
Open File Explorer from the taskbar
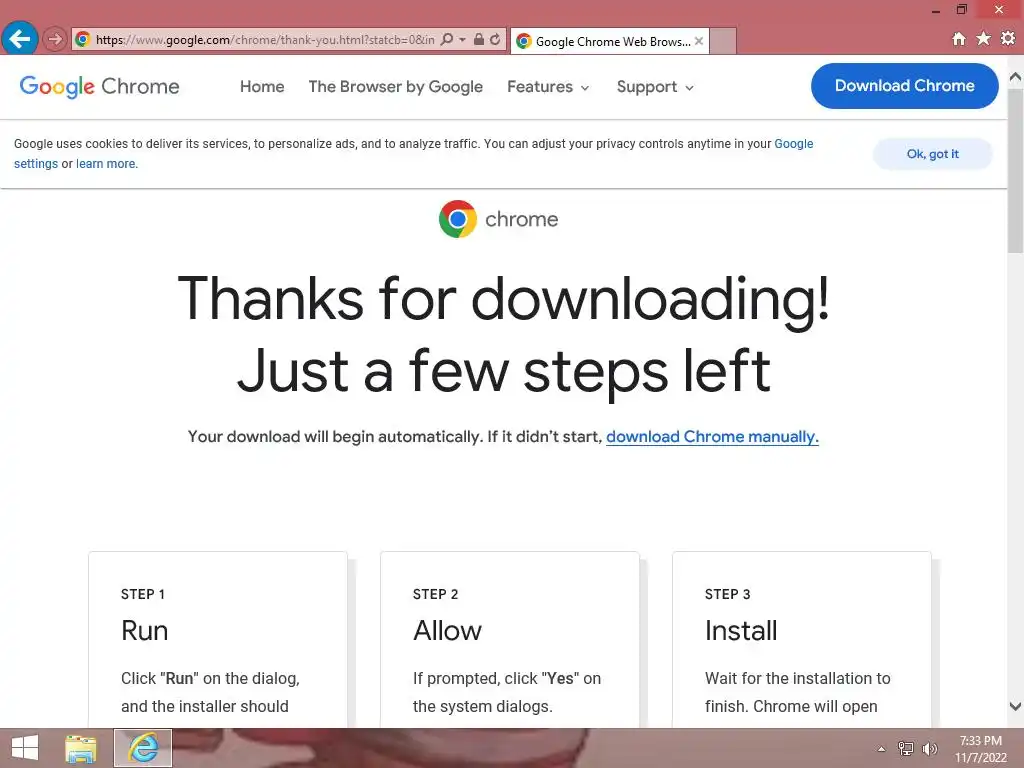click(81, 748)
